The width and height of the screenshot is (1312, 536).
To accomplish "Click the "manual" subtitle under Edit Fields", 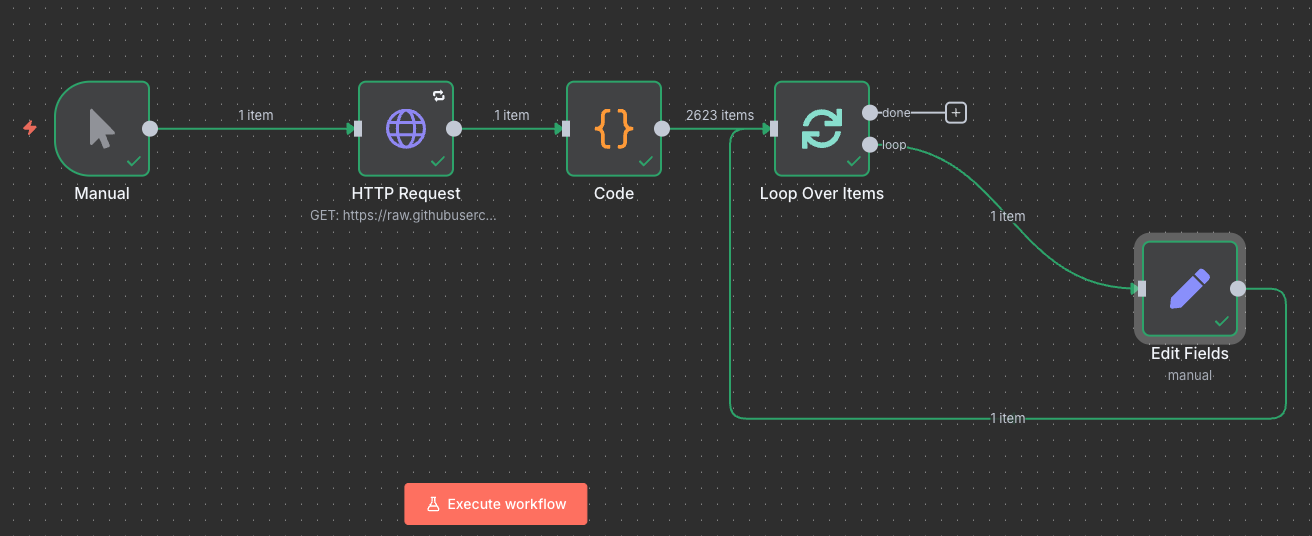I will [1190, 375].
